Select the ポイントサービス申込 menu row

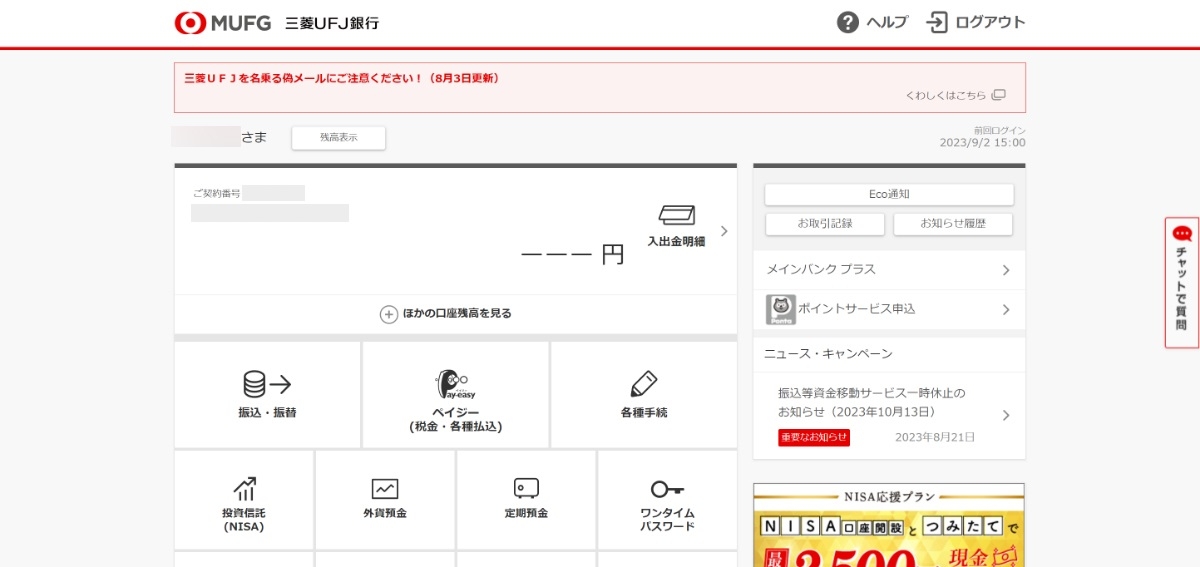click(x=889, y=310)
